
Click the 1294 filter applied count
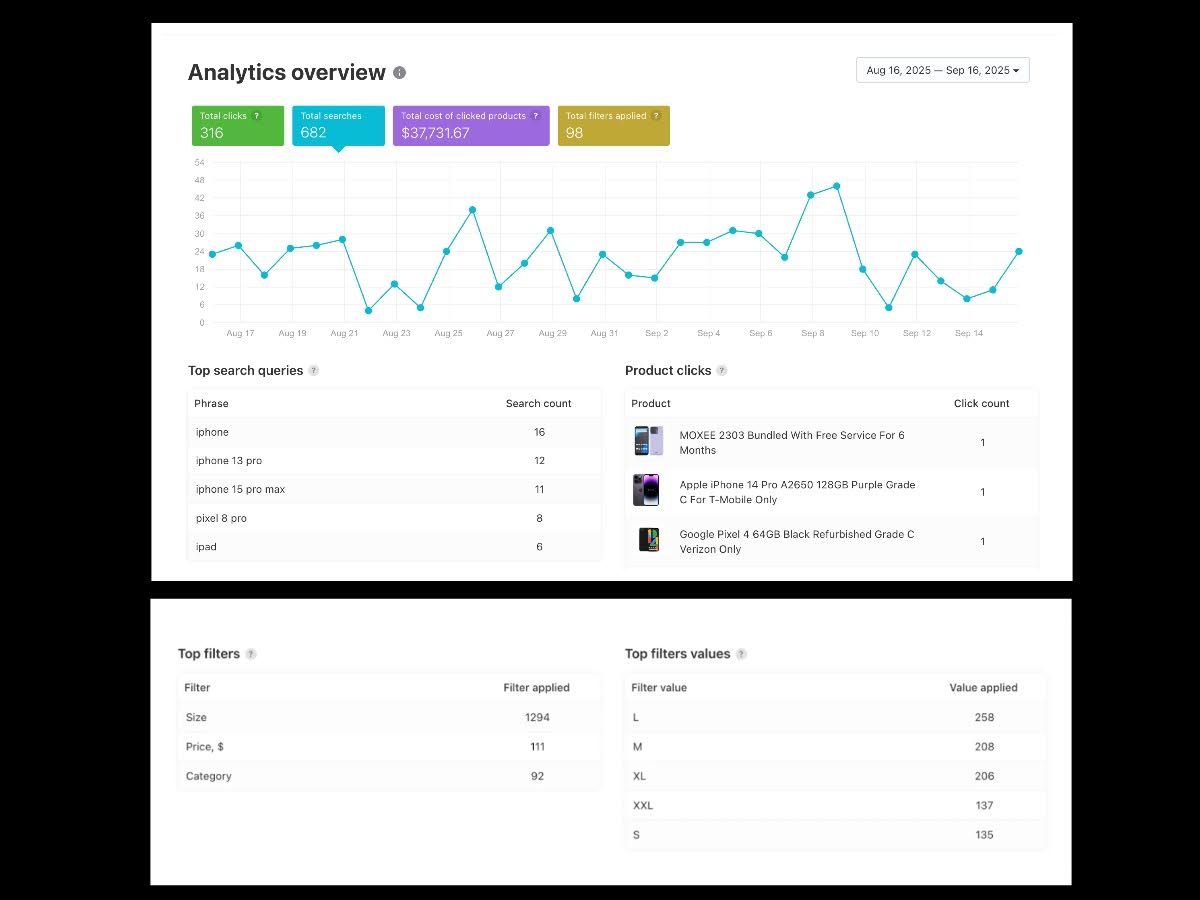point(537,717)
